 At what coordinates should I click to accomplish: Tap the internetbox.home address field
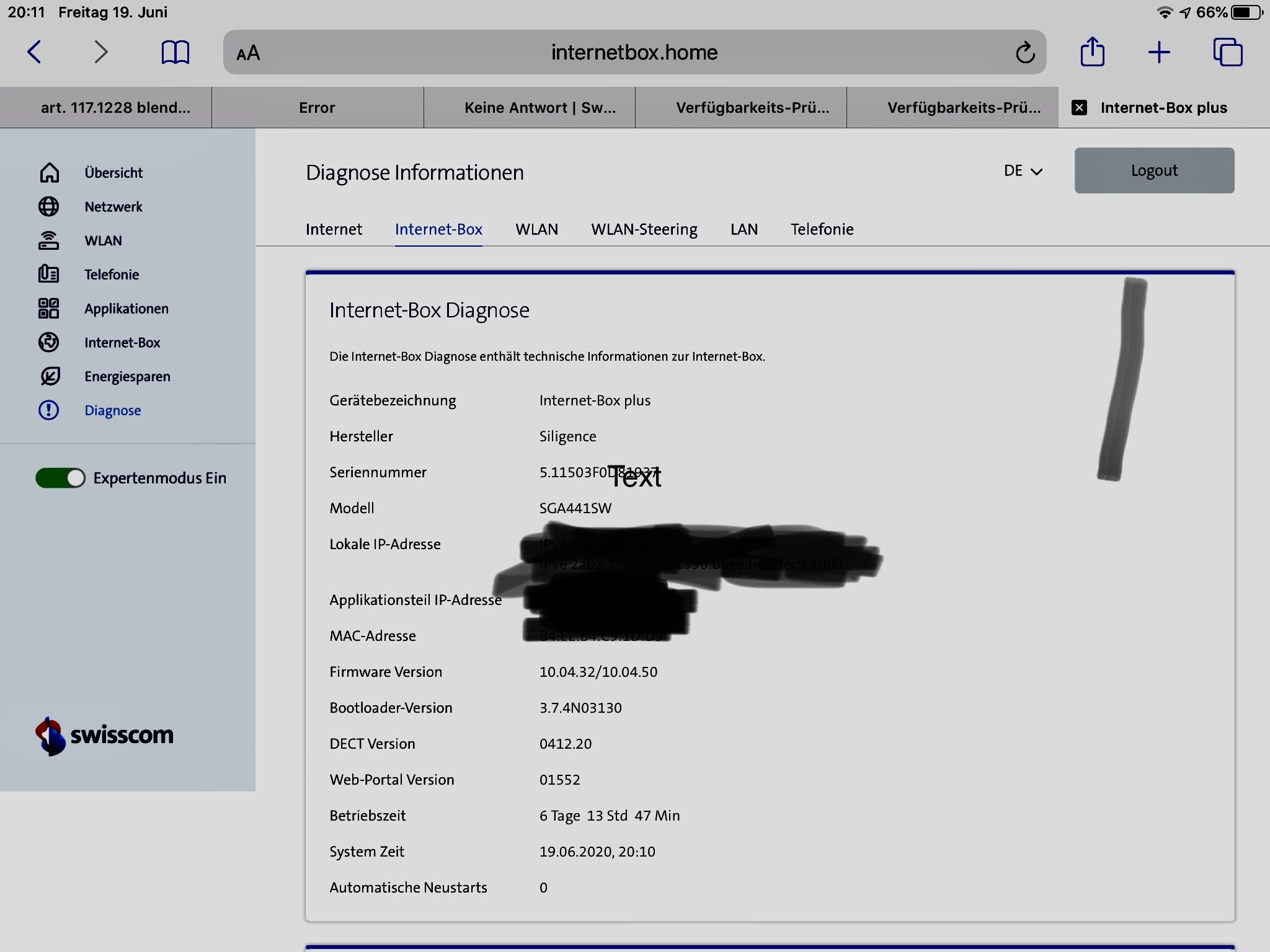pos(634,53)
